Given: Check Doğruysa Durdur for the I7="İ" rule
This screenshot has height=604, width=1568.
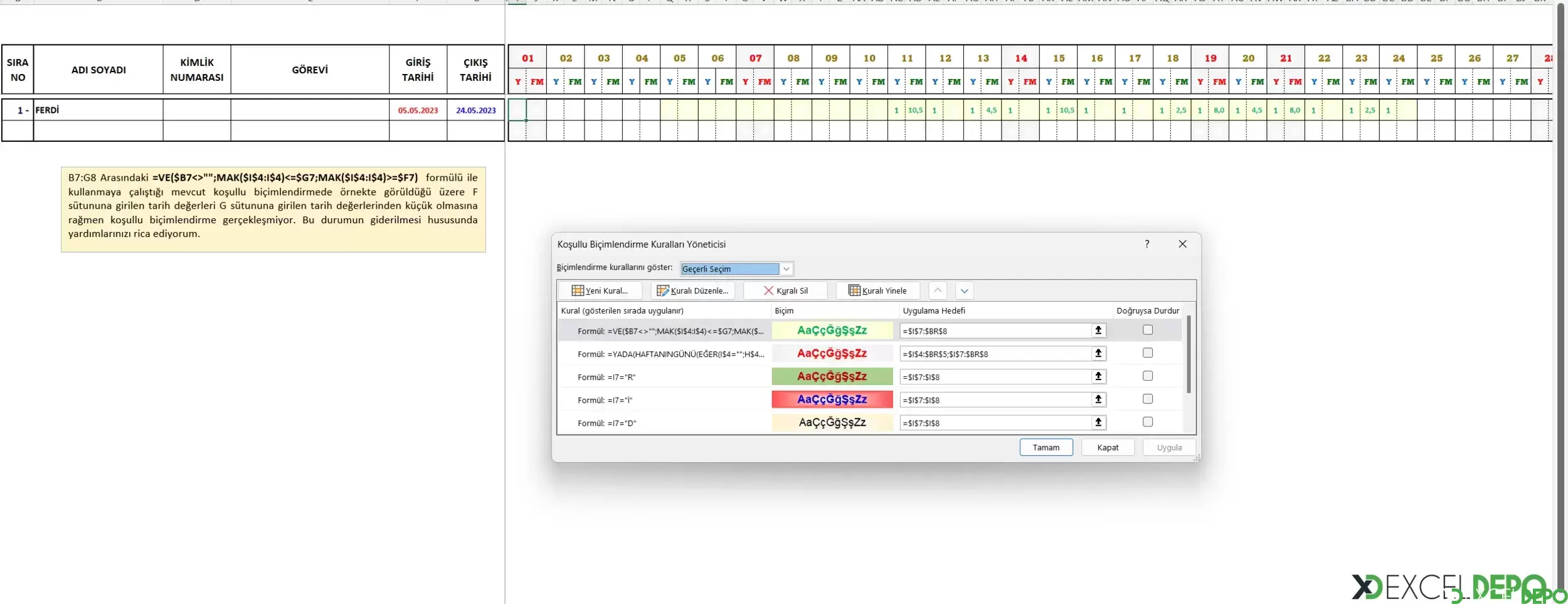Looking at the screenshot, I should tap(1148, 399).
